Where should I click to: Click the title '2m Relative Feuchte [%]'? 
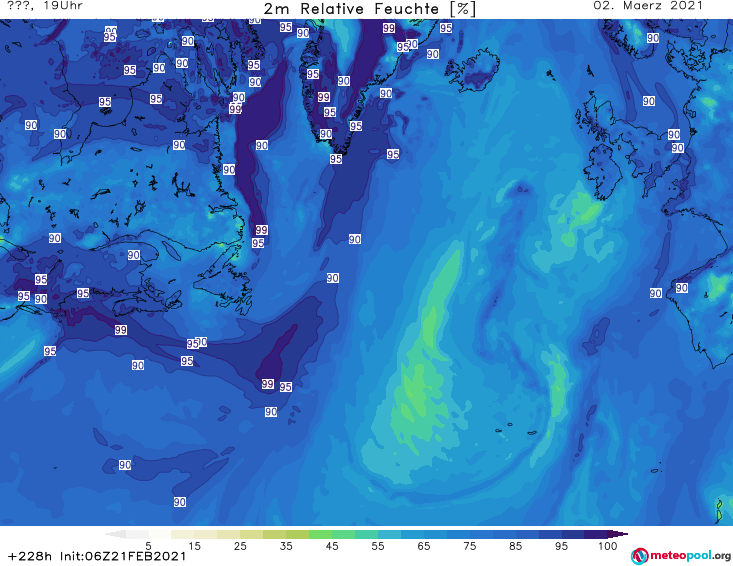tap(369, 9)
